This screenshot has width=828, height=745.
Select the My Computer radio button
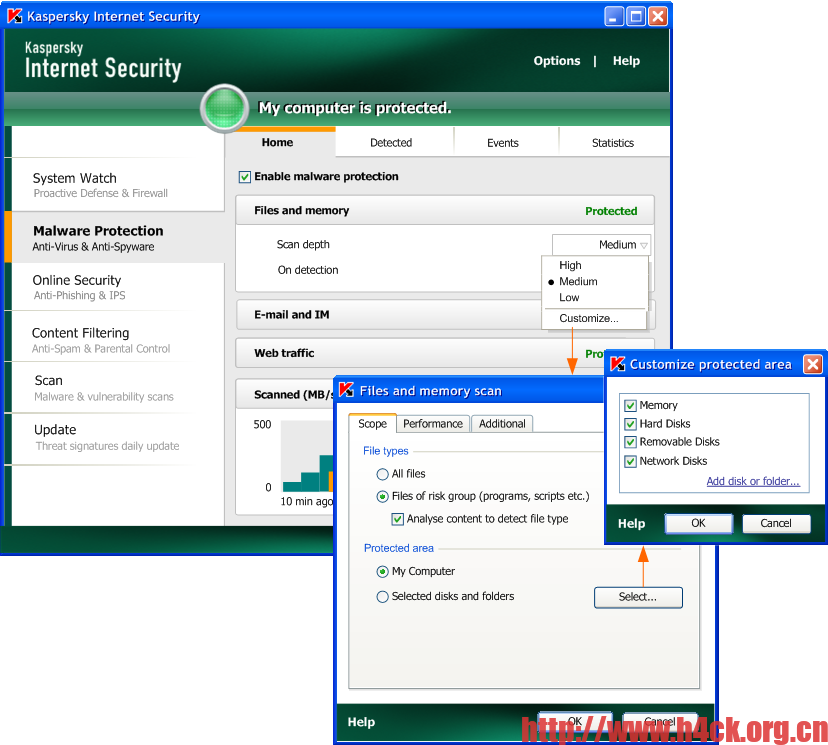[382, 571]
